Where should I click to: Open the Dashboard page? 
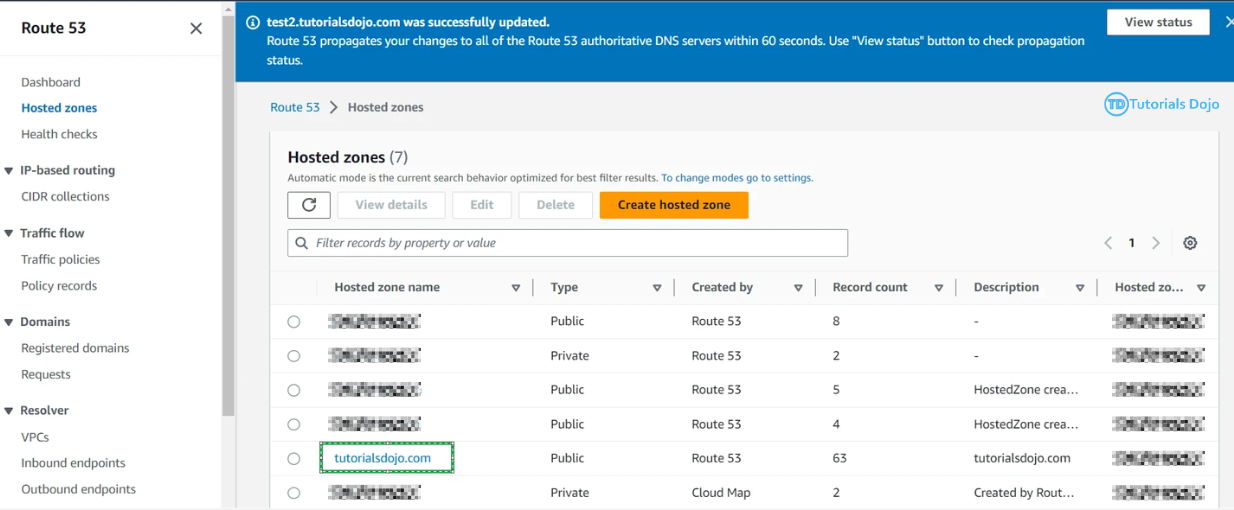pos(51,82)
